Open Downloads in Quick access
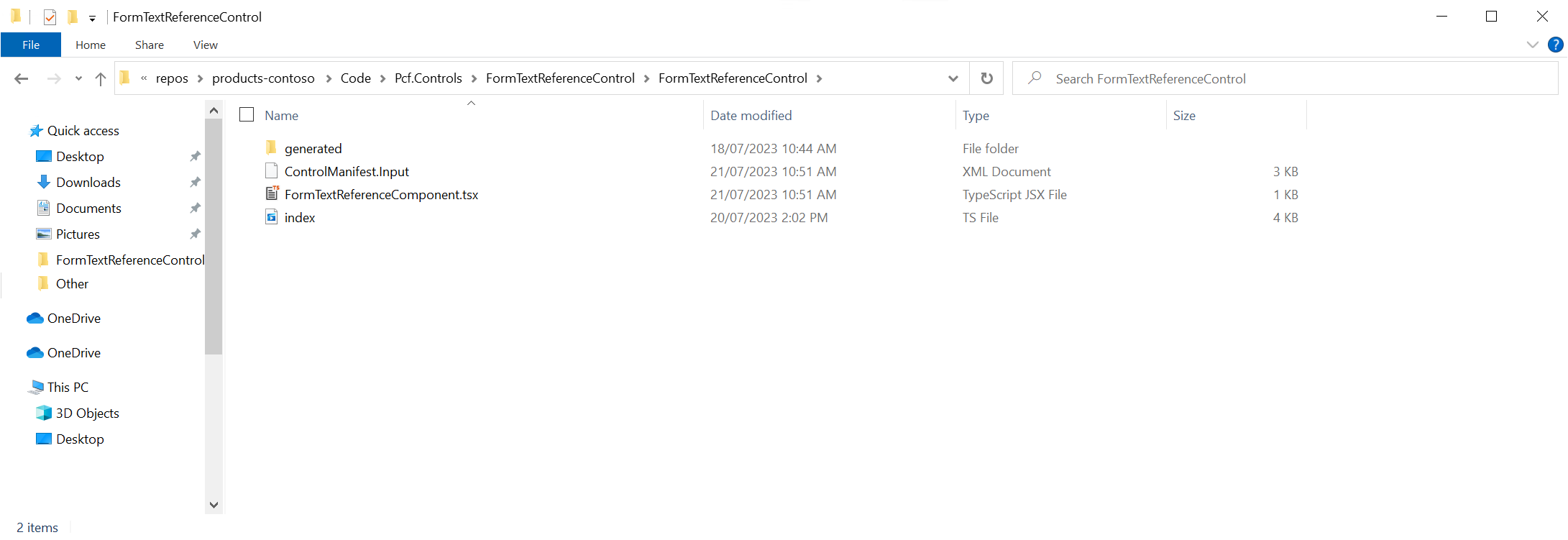Screen dimensions: 1568x540 click(x=88, y=183)
